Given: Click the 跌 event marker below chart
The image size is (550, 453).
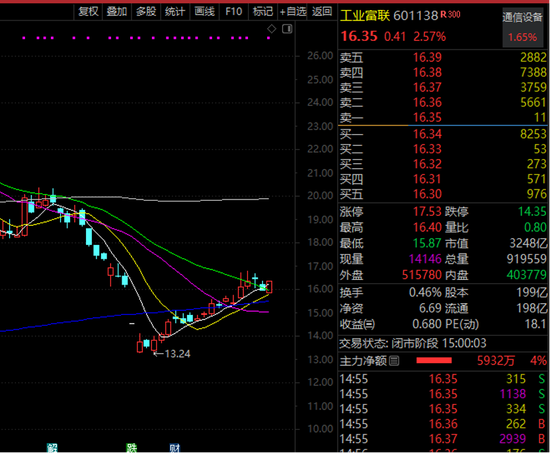Looking at the screenshot, I should pos(132,448).
